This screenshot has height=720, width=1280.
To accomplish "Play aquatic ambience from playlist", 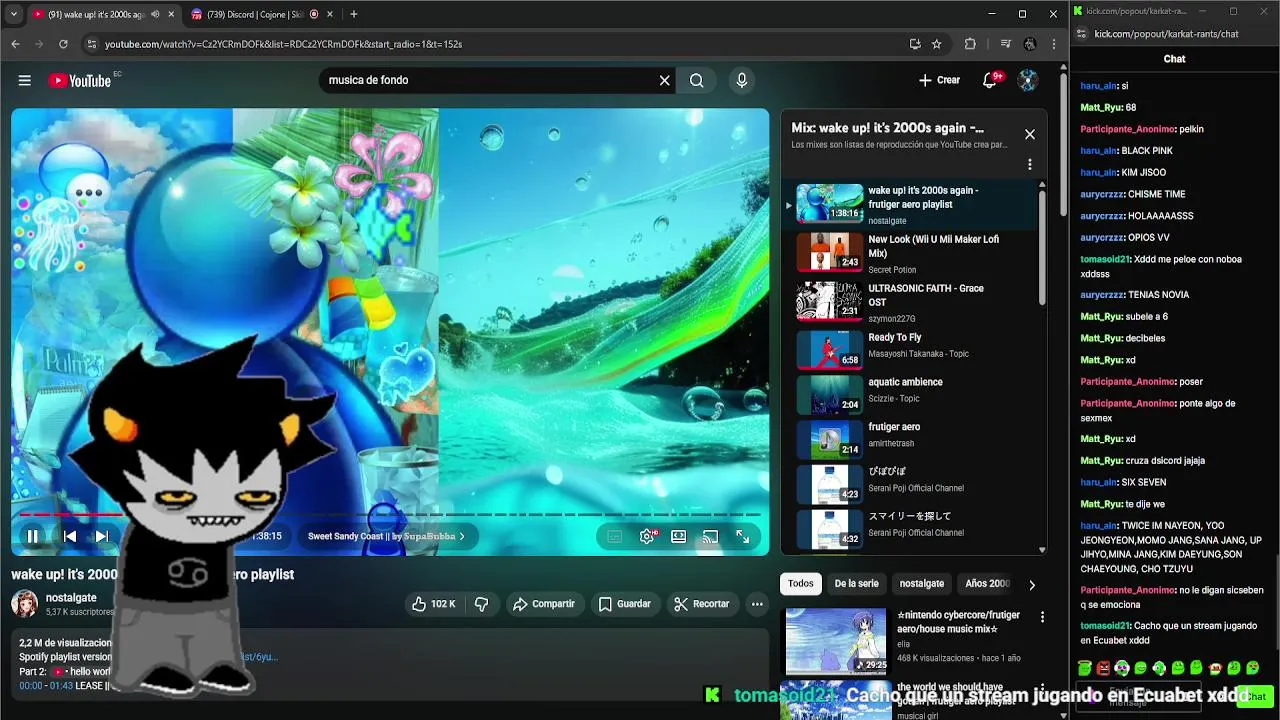I will click(910, 394).
